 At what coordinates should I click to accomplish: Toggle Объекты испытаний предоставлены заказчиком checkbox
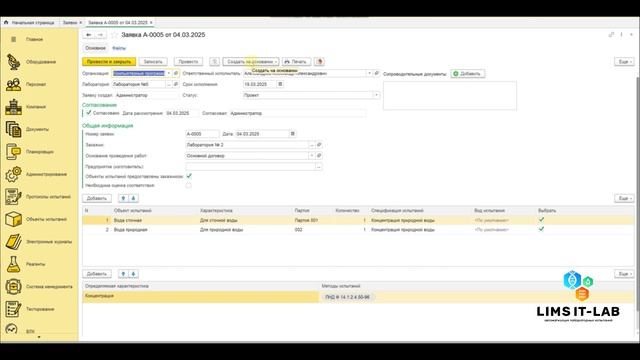[x=189, y=176]
